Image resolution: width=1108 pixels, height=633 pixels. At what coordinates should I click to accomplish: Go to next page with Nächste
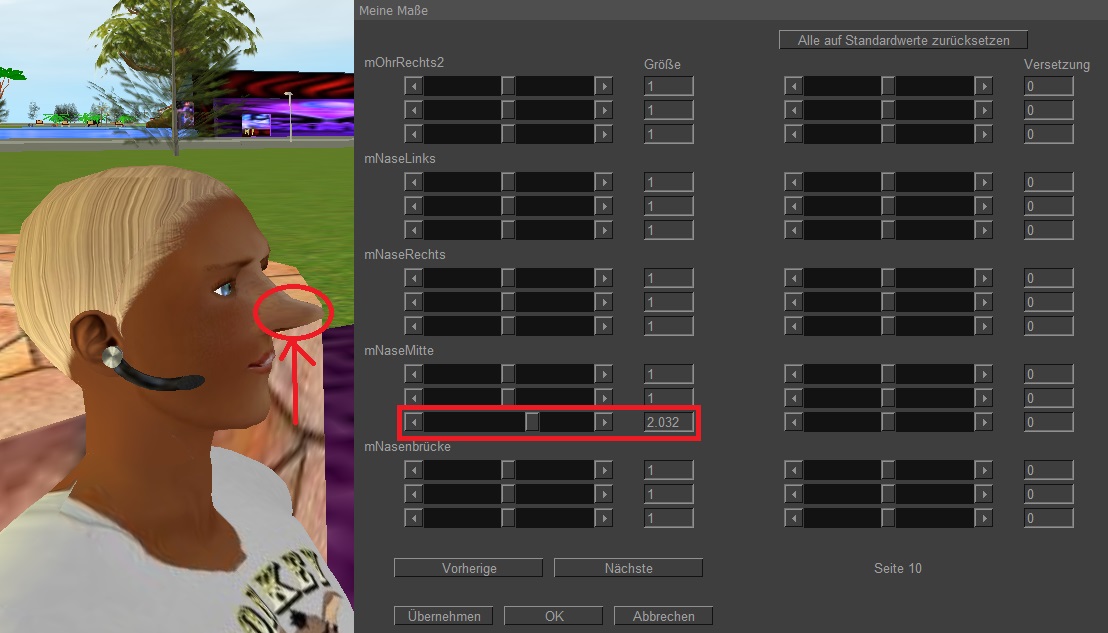[628, 568]
